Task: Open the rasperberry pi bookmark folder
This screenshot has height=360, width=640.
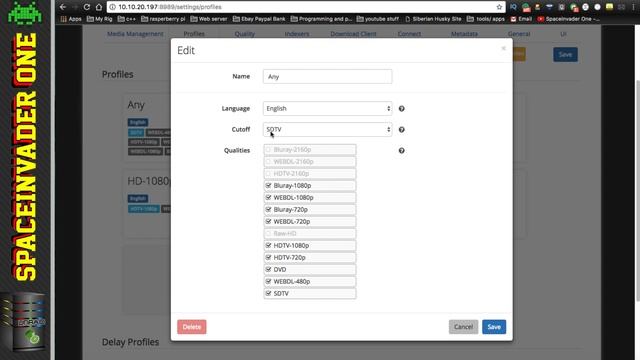Action: click(163, 19)
